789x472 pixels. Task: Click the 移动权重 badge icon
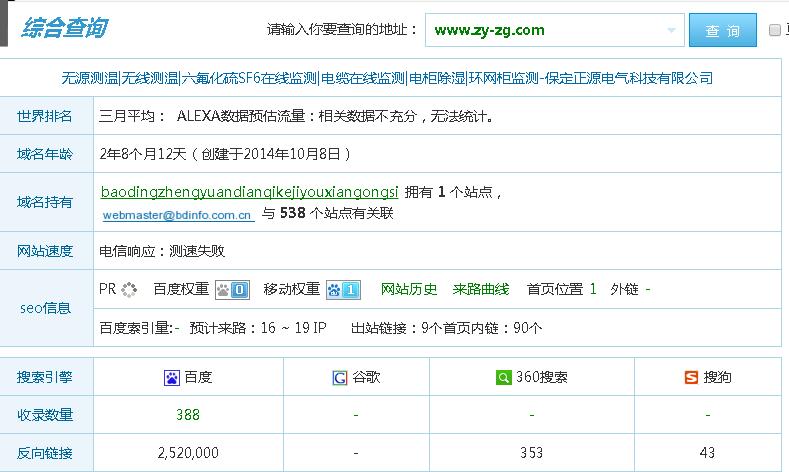343,290
